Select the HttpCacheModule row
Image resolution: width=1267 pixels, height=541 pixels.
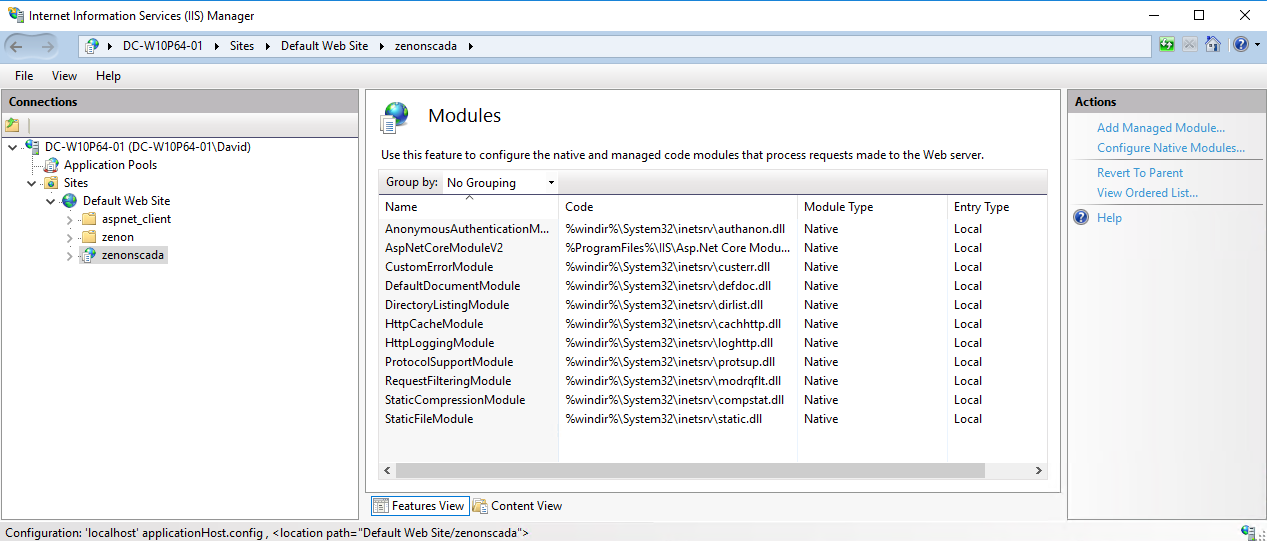[x=713, y=324]
